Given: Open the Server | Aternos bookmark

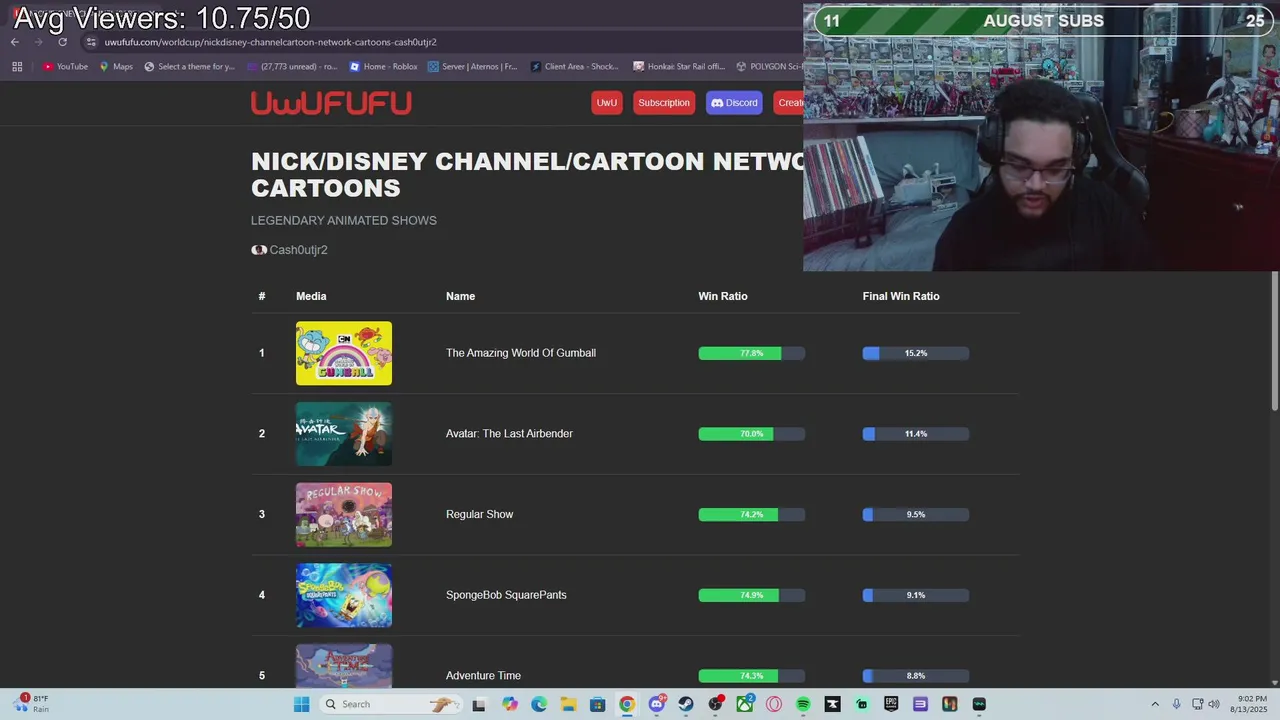Looking at the screenshot, I should tap(472, 67).
